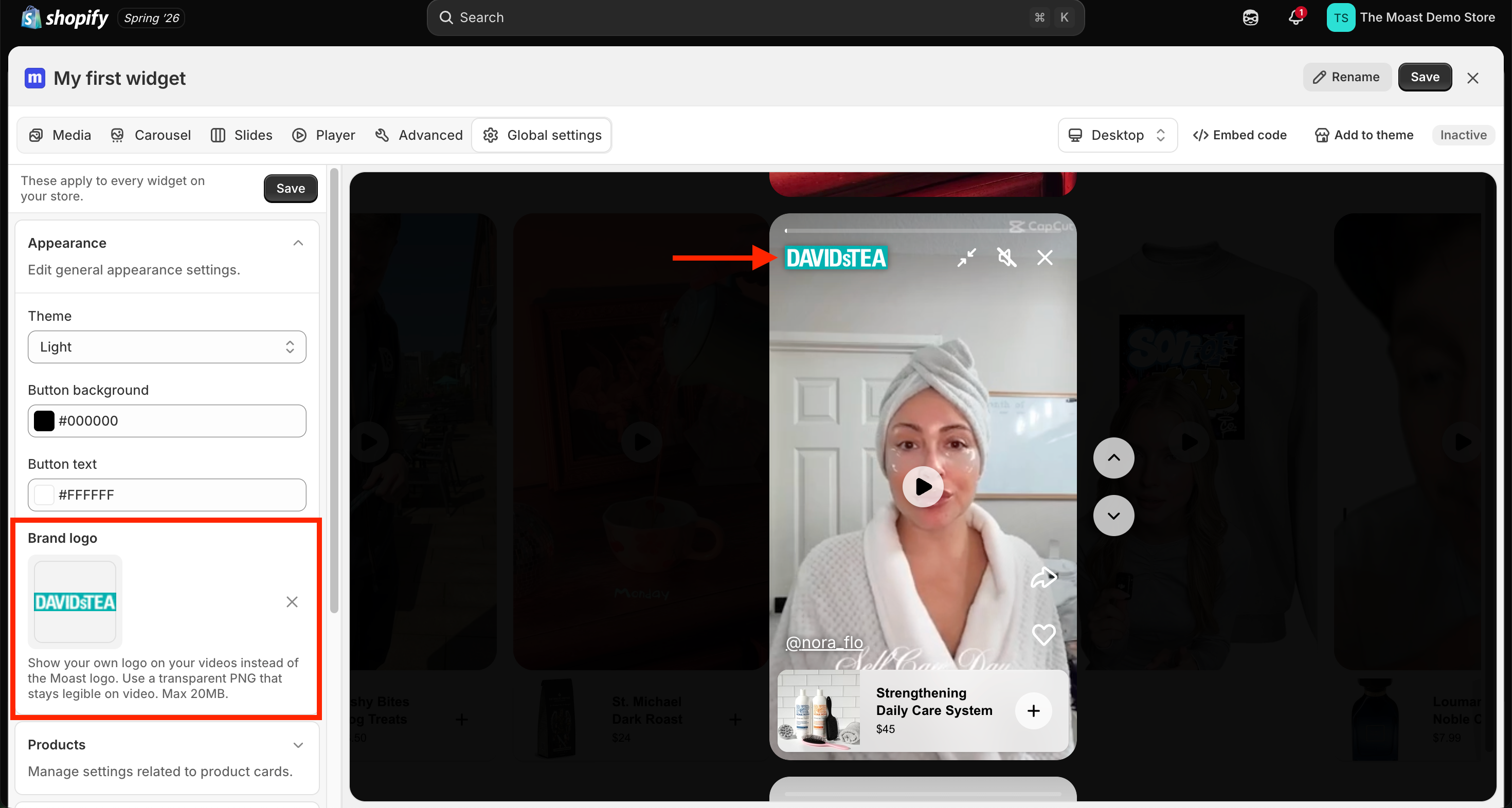Screen dimensions: 1512x808
Task: Click the $45 price text
Action: coord(885,729)
